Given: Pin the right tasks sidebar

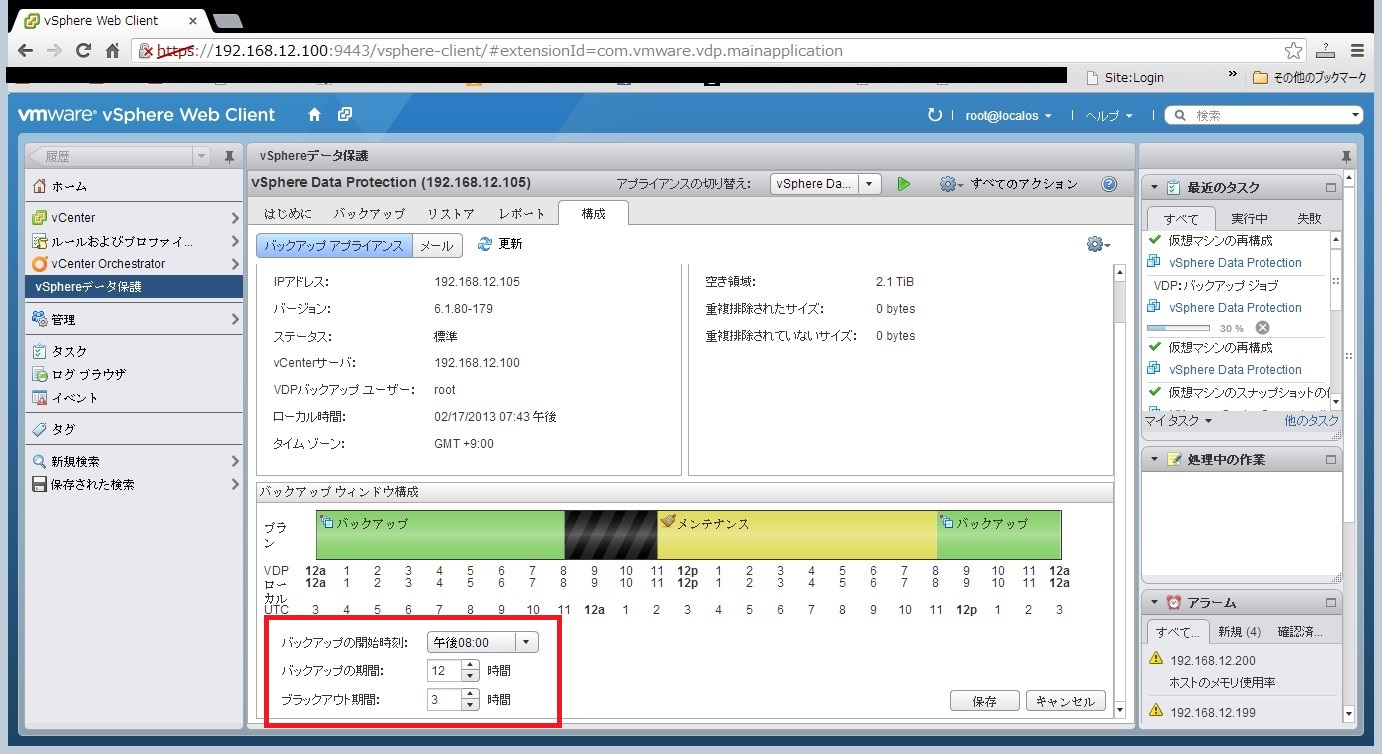Looking at the screenshot, I should [1346, 157].
